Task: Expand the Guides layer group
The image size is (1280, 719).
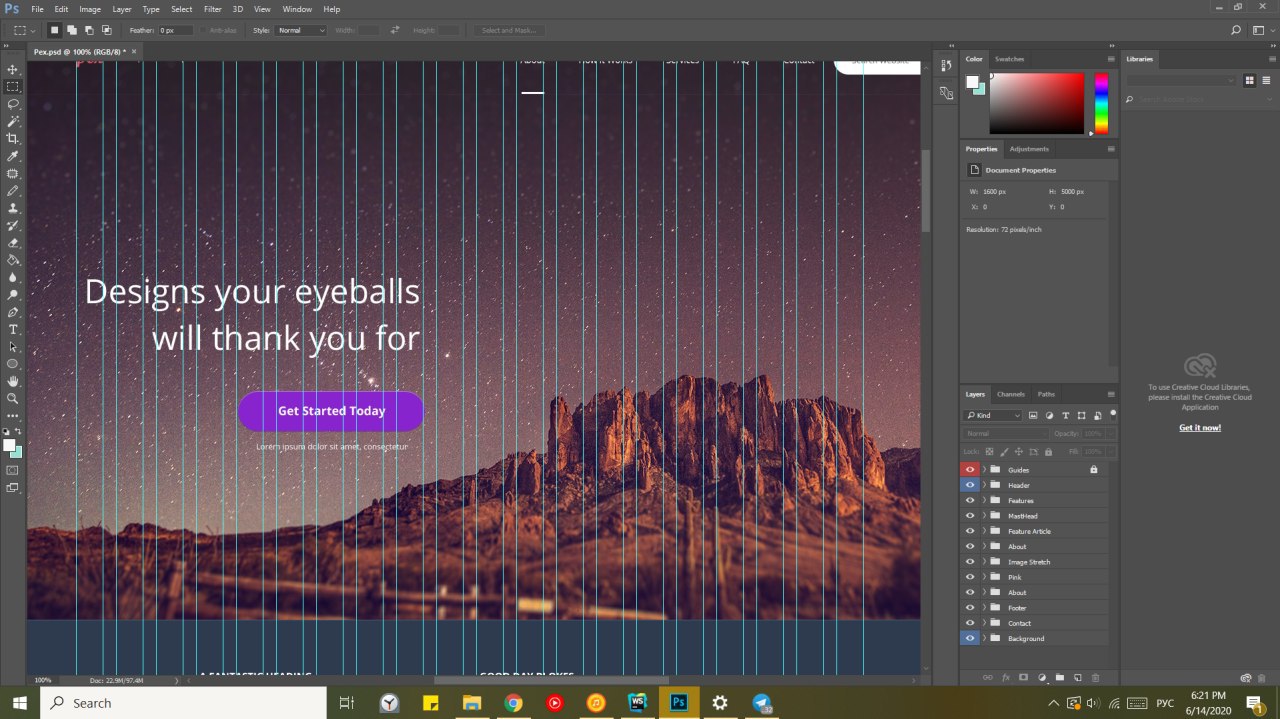Action: (984, 469)
